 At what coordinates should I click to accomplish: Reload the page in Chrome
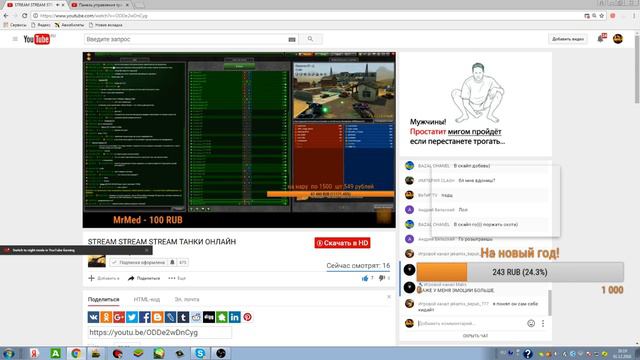coord(24,16)
